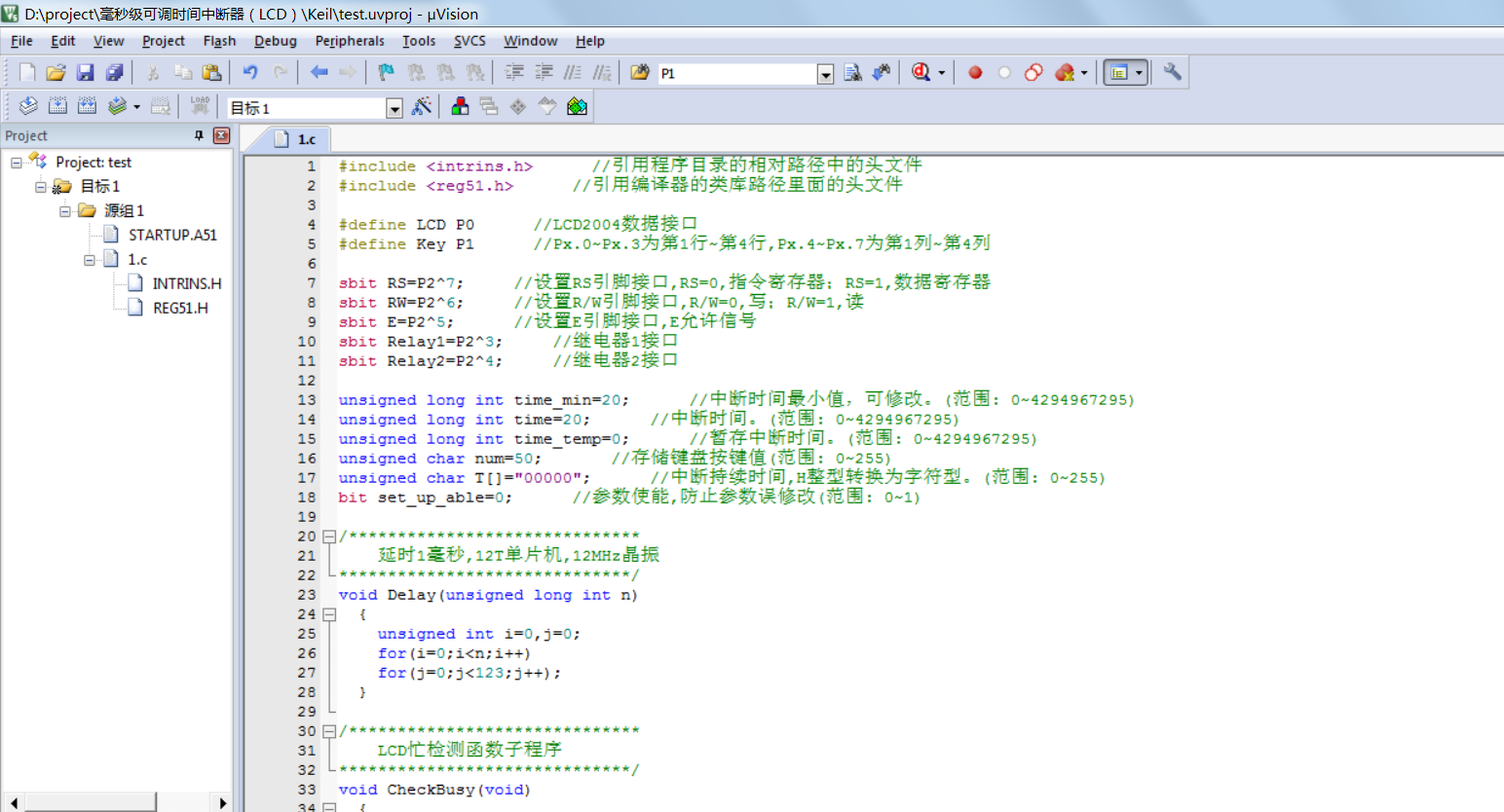Viewport: 1504px width, 812px height.
Task: Collapse the Project: test tree node
Action: [17, 163]
